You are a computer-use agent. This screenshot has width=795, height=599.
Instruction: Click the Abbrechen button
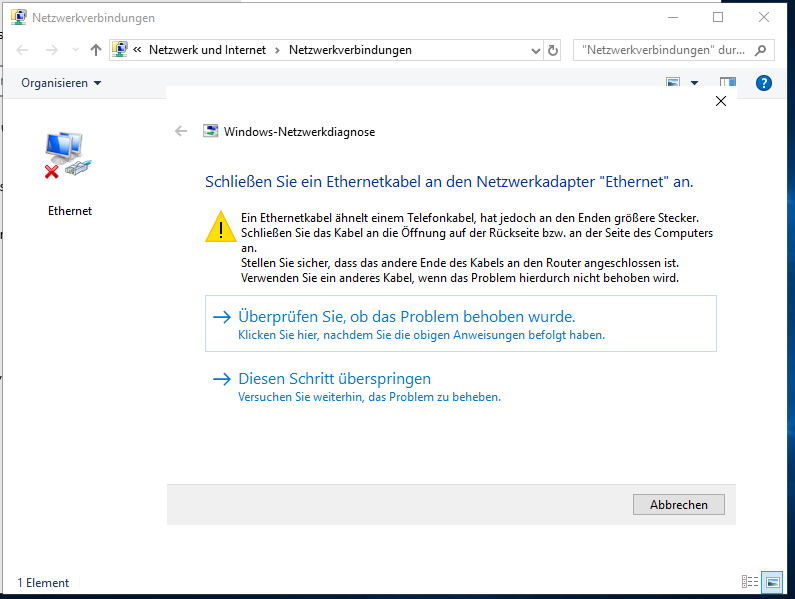[x=678, y=505]
